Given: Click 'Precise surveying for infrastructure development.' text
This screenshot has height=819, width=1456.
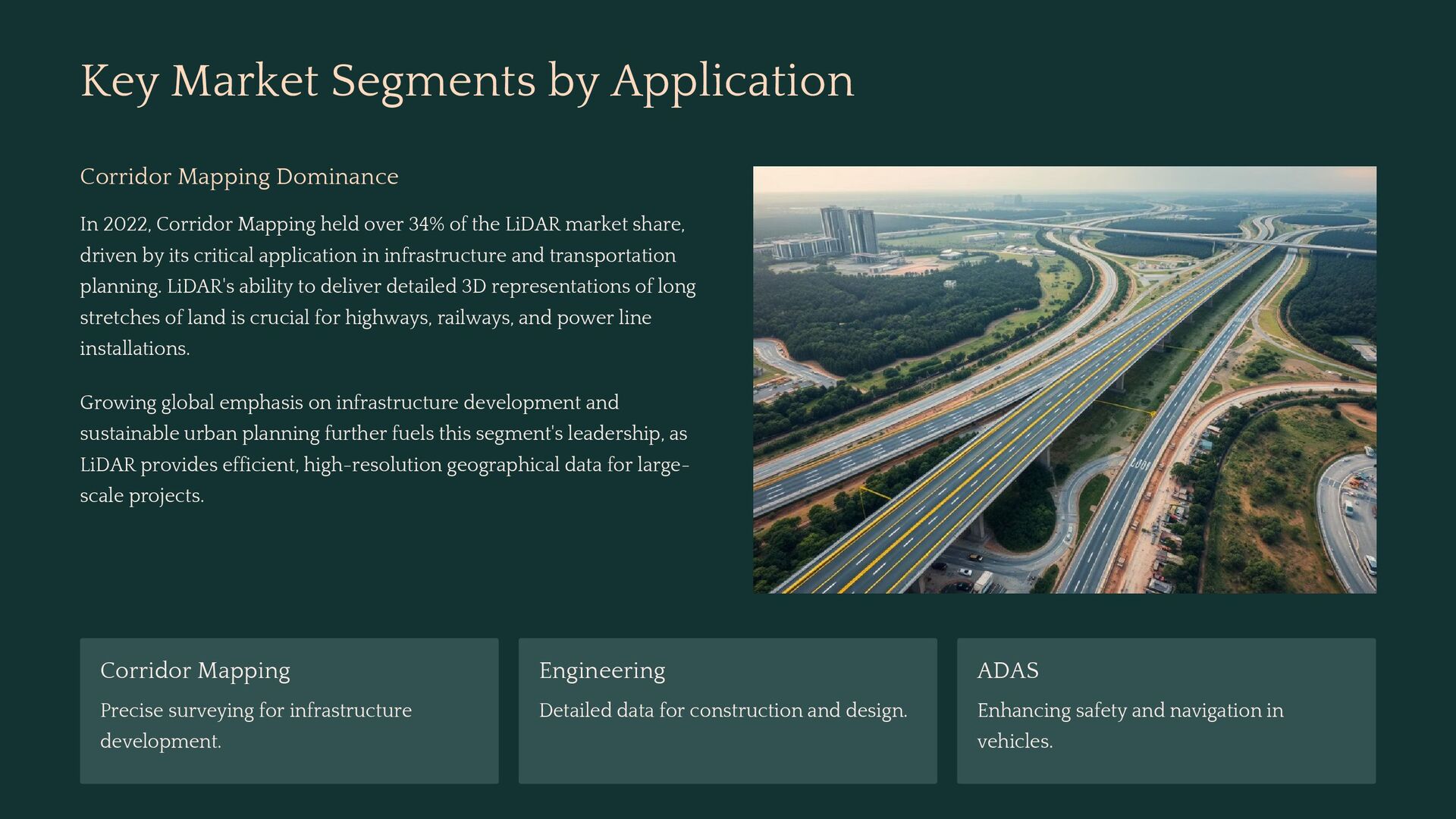Looking at the screenshot, I should pyautogui.click(x=256, y=726).
